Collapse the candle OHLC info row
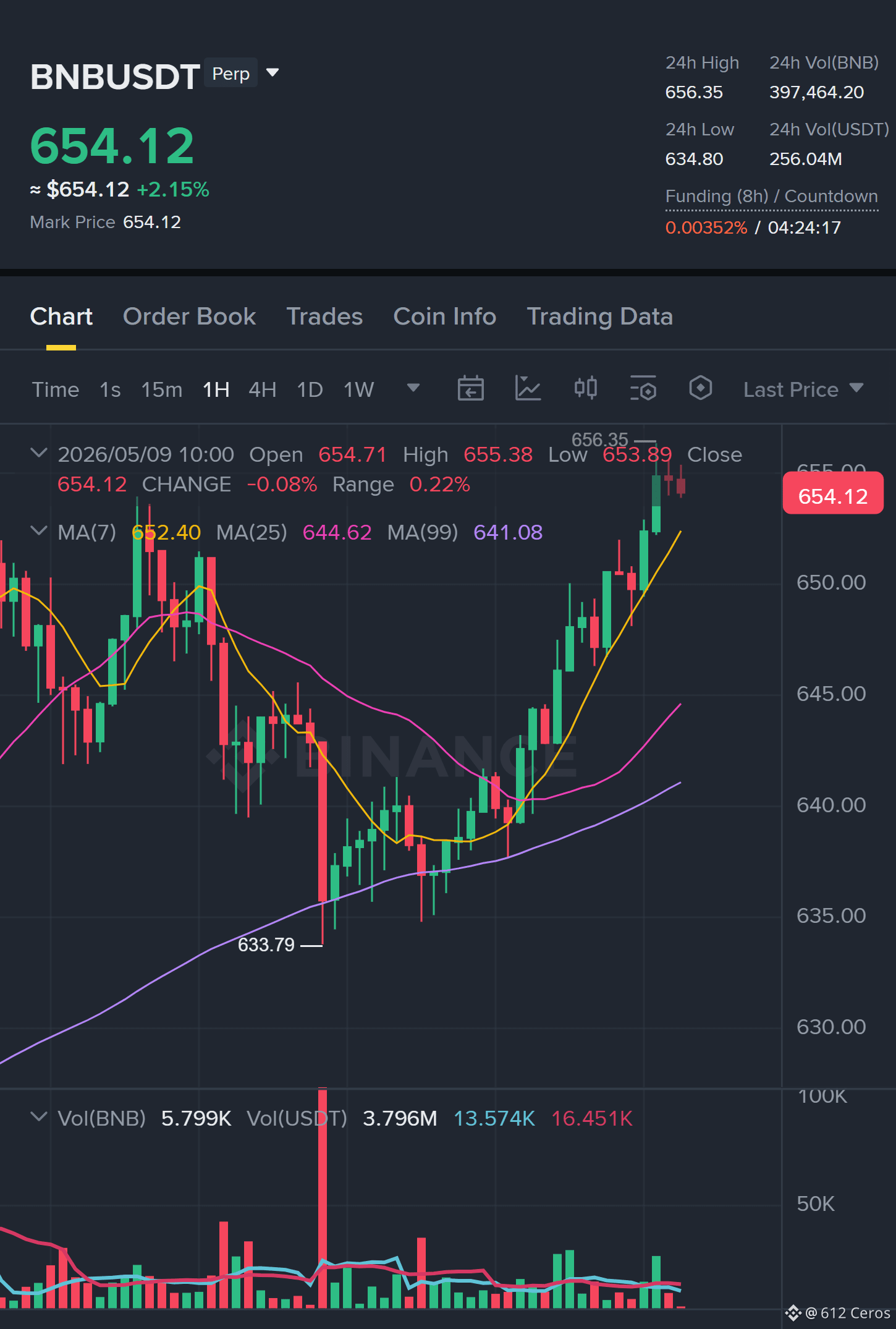This screenshot has width=896, height=1329. click(38, 453)
